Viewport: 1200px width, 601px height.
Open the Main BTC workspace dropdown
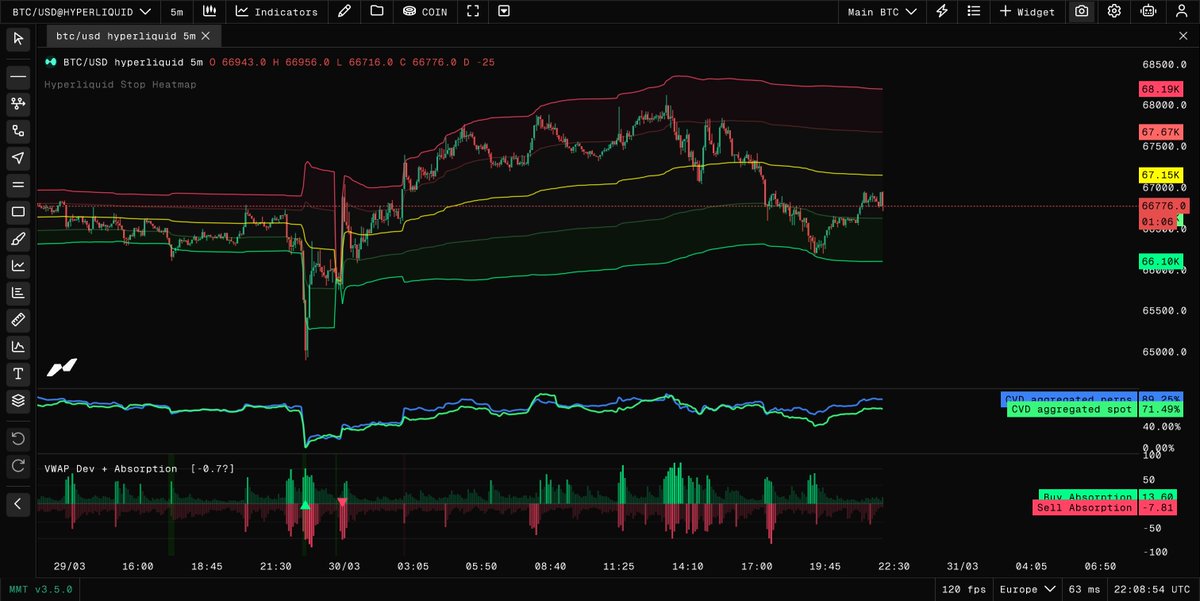(883, 11)
